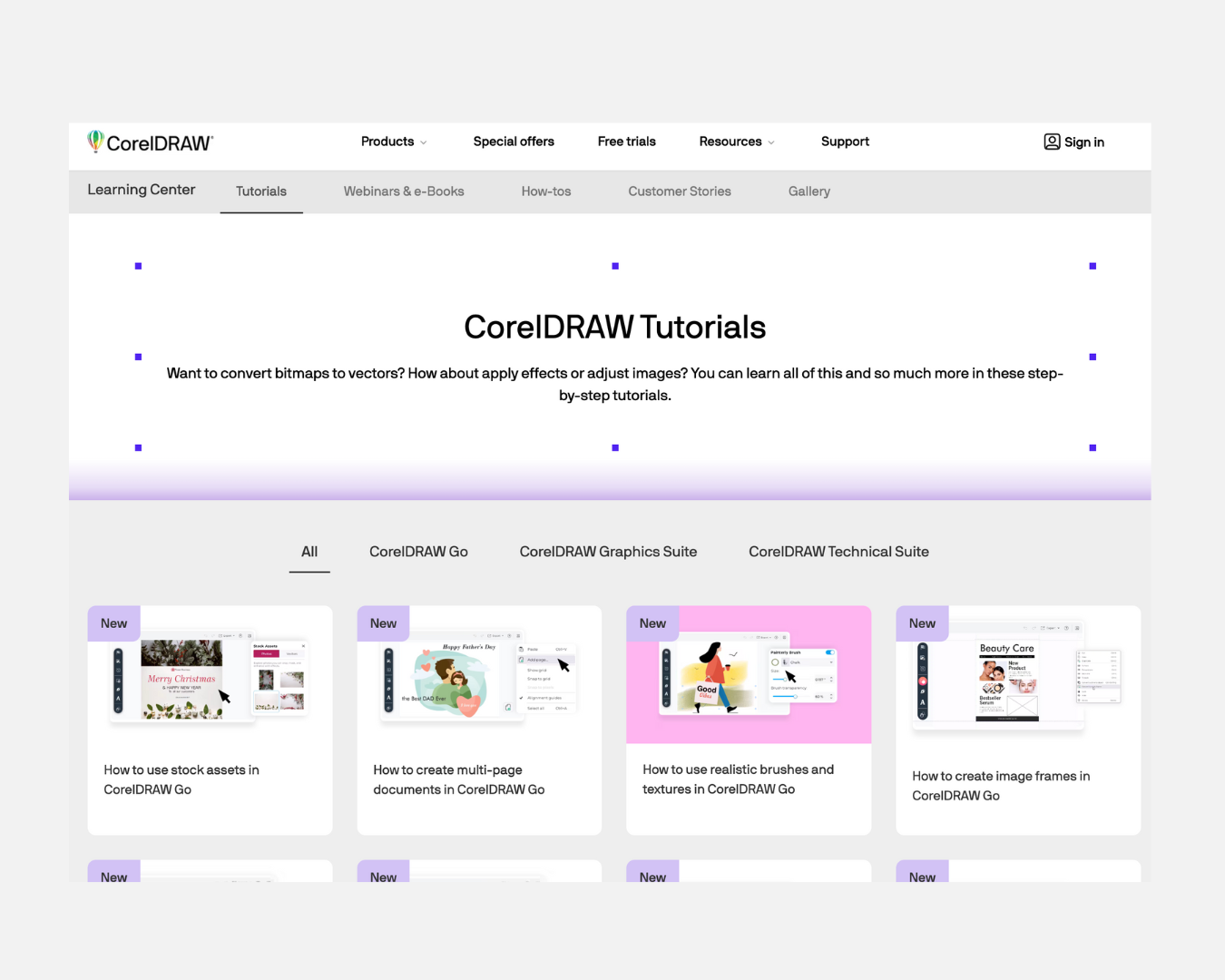The height and width of the screenshot is (980, 1225).
Task: Click the CorelDRAW Tutorials heading
Action: tap(615, 327)
